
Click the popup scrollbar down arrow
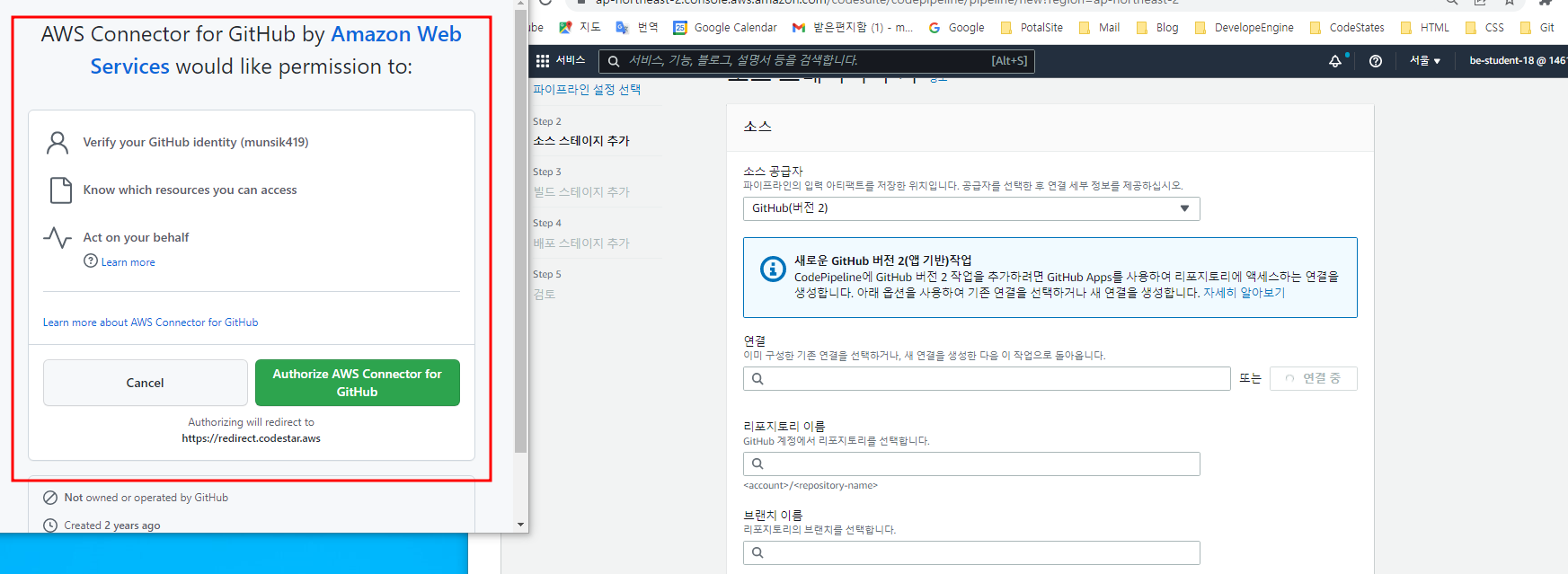[x=520, y=525]
